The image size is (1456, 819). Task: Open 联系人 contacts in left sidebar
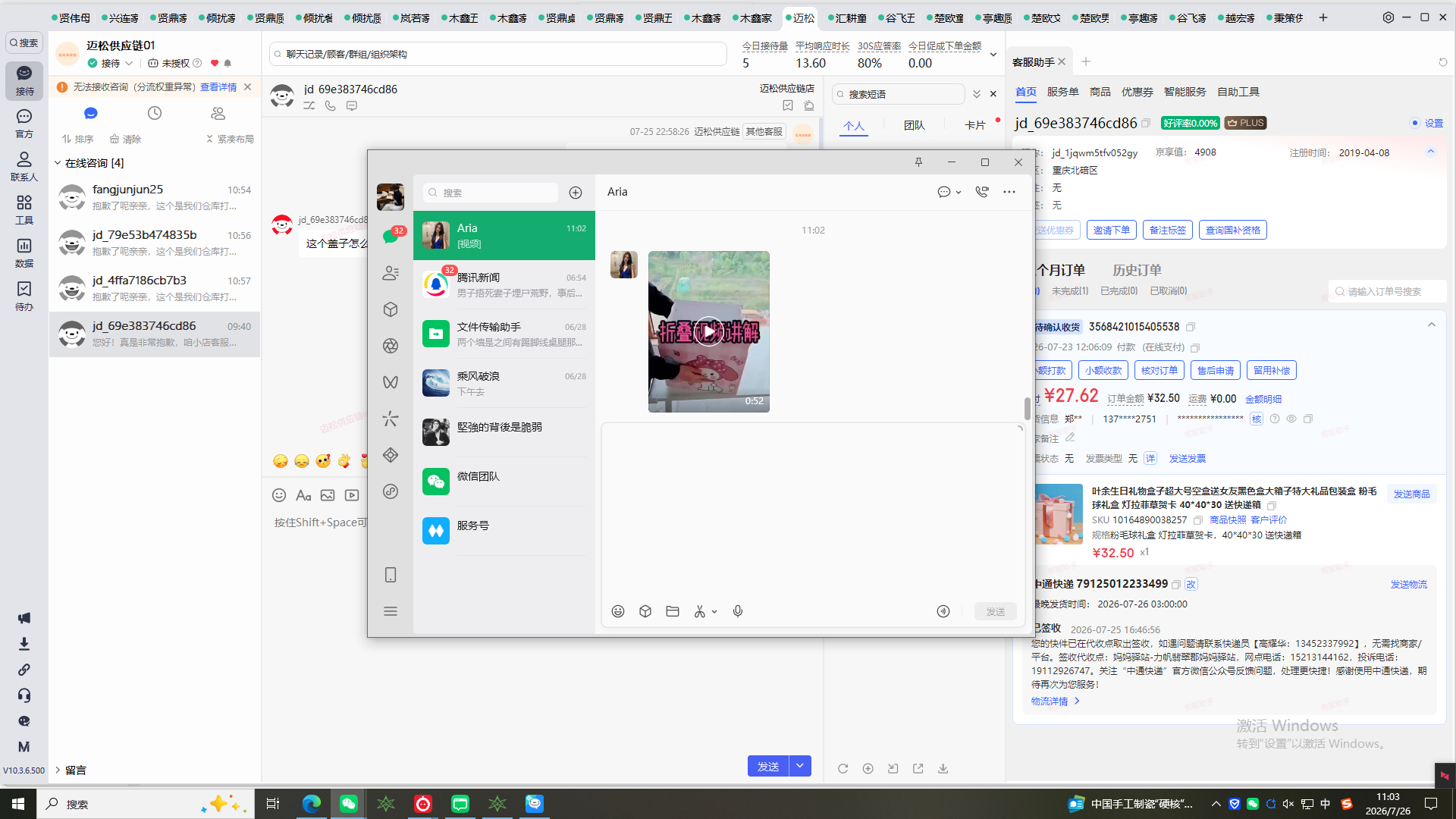24,166
